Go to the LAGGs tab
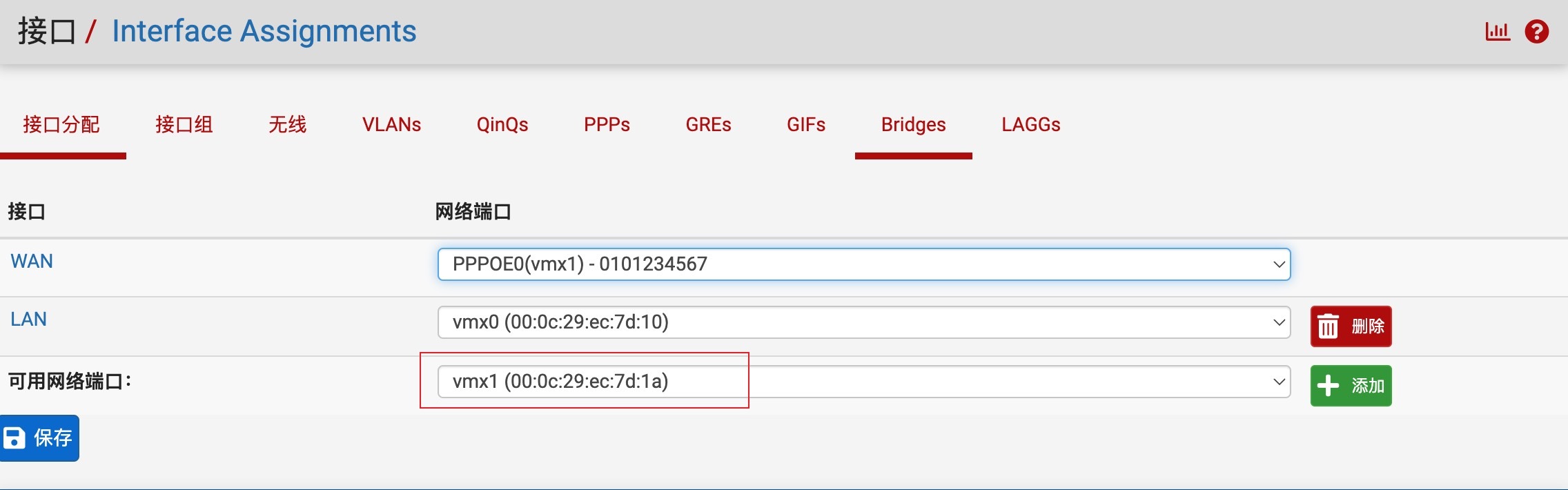This screenshot has width=1568, height=490. click(1031, 125)
